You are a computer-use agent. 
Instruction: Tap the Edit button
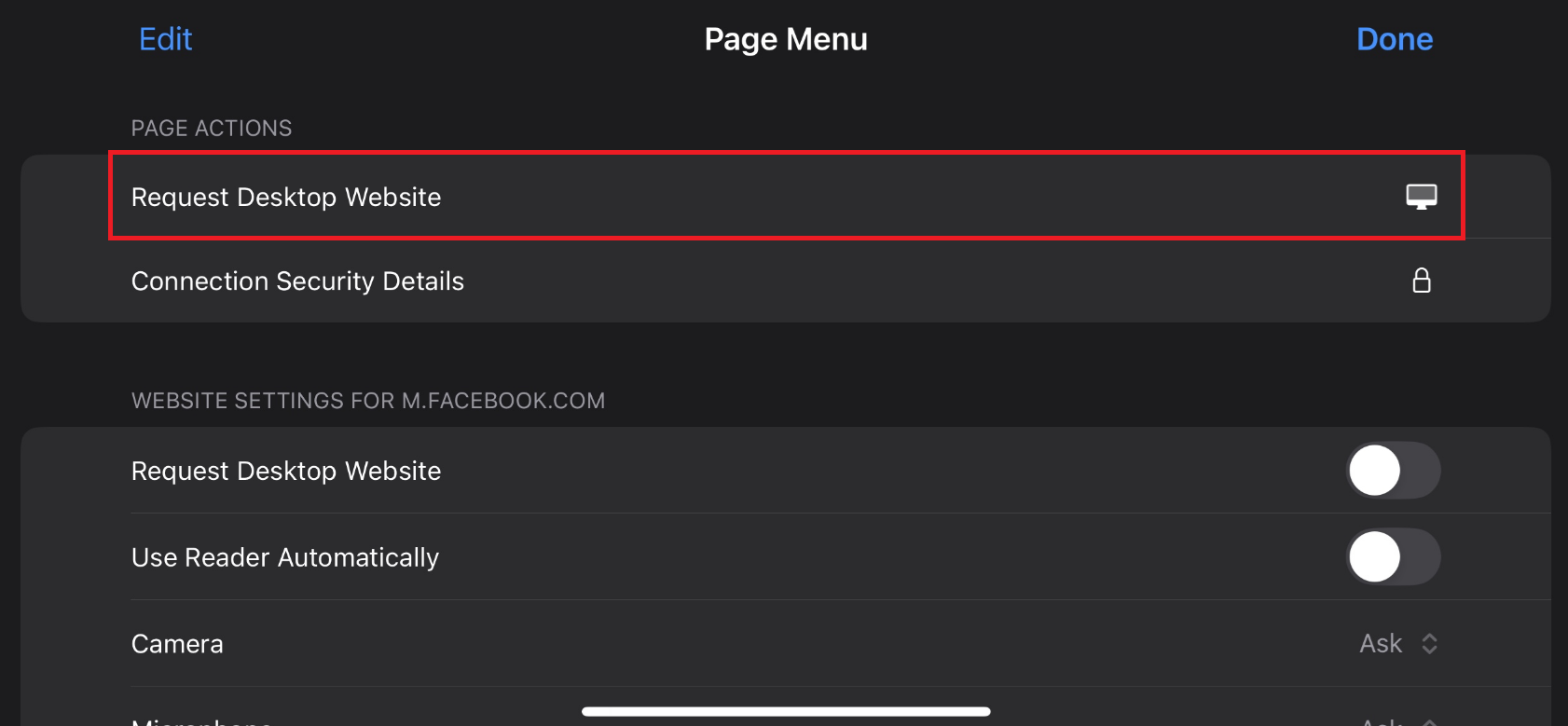click(165, 39)
